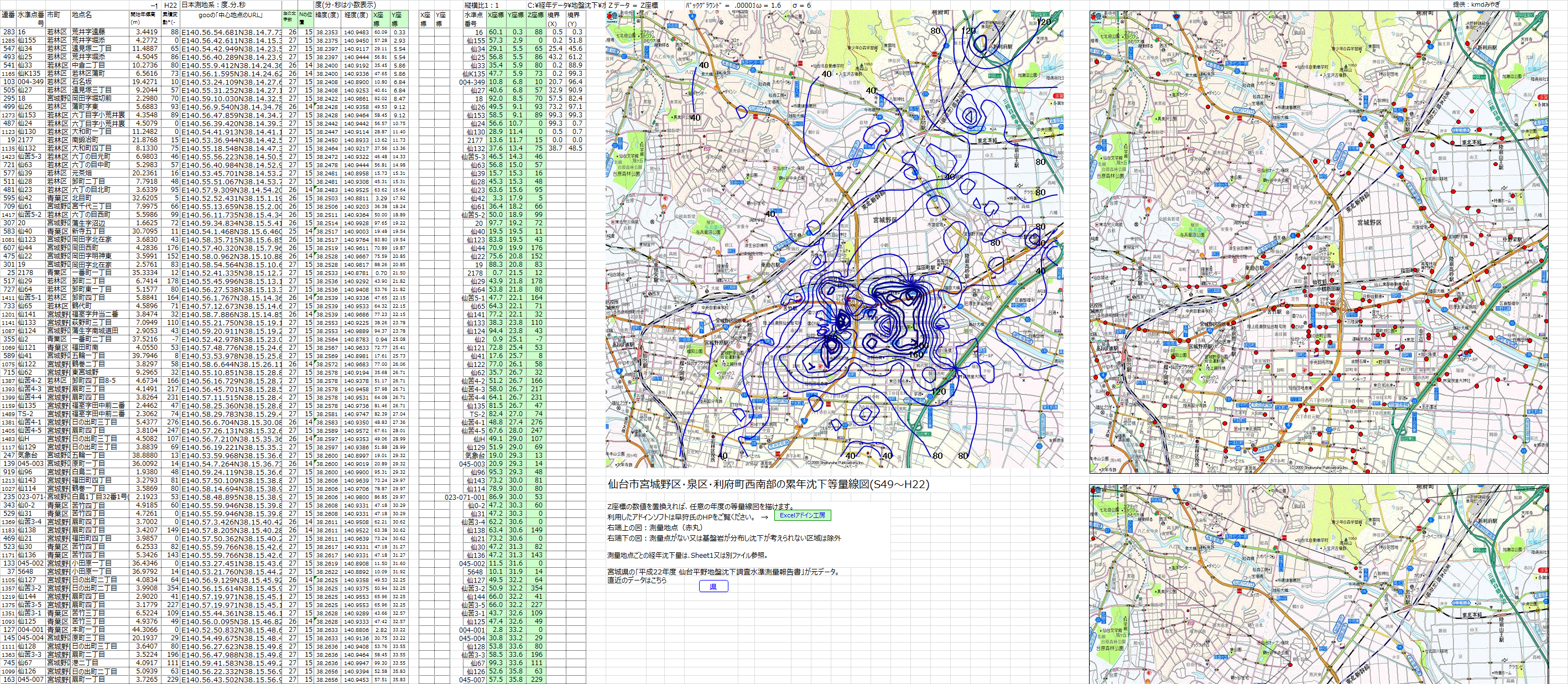Select the 白鳥1丁目32番1号 location cell
This screenshot has height=684, width=1568.
coord(99,497)
